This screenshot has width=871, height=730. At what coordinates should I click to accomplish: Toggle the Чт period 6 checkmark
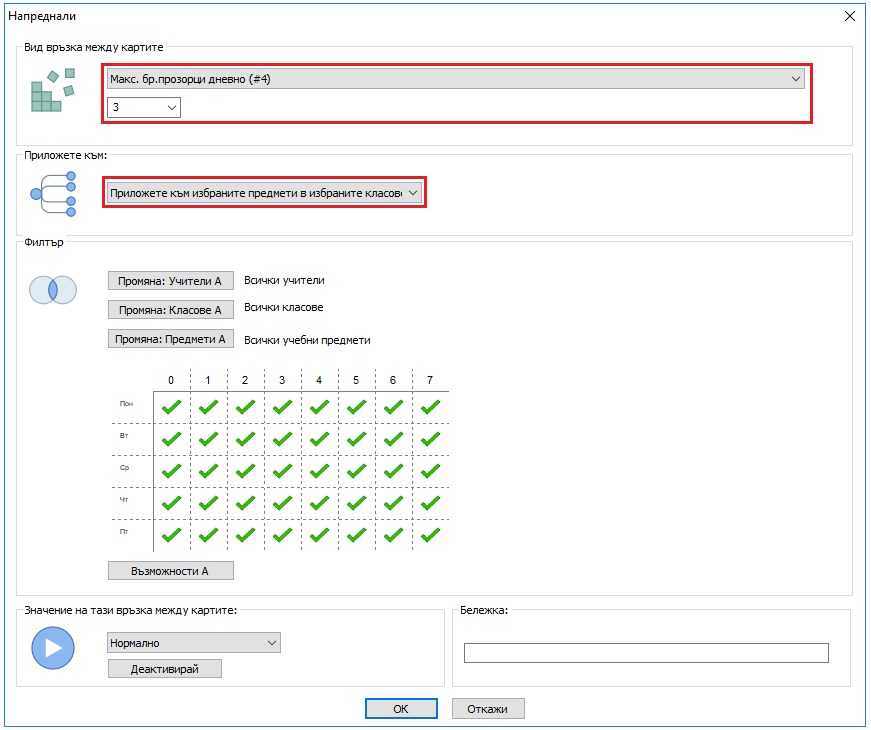click(393, 503)
